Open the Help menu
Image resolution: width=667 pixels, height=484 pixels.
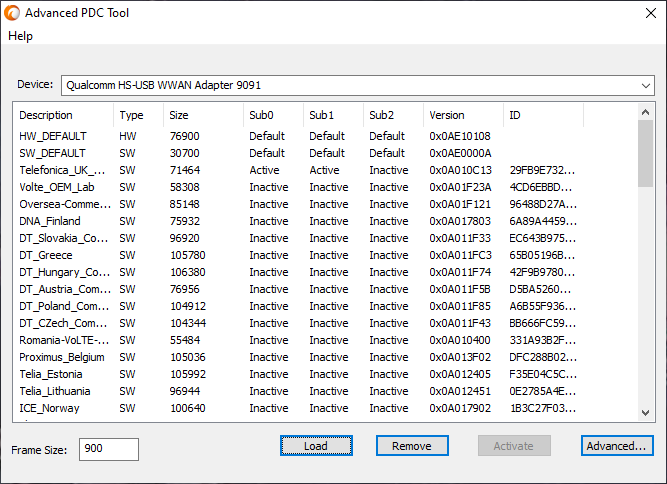click(x=20, y=36)
